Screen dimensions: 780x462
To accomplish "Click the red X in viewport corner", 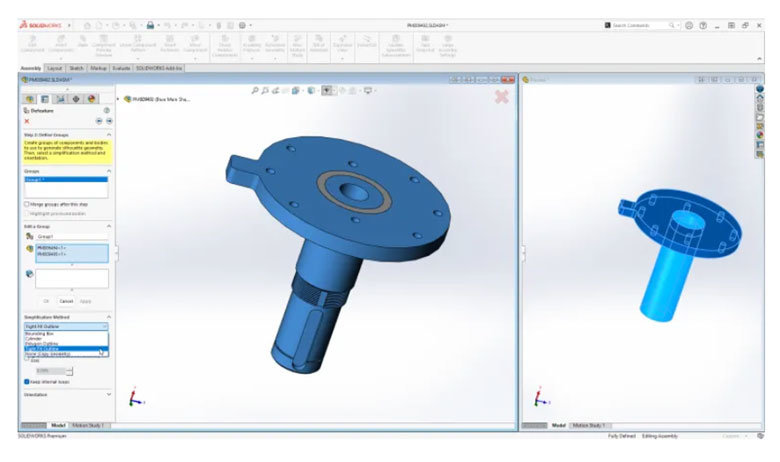I will tap(502, 97).
